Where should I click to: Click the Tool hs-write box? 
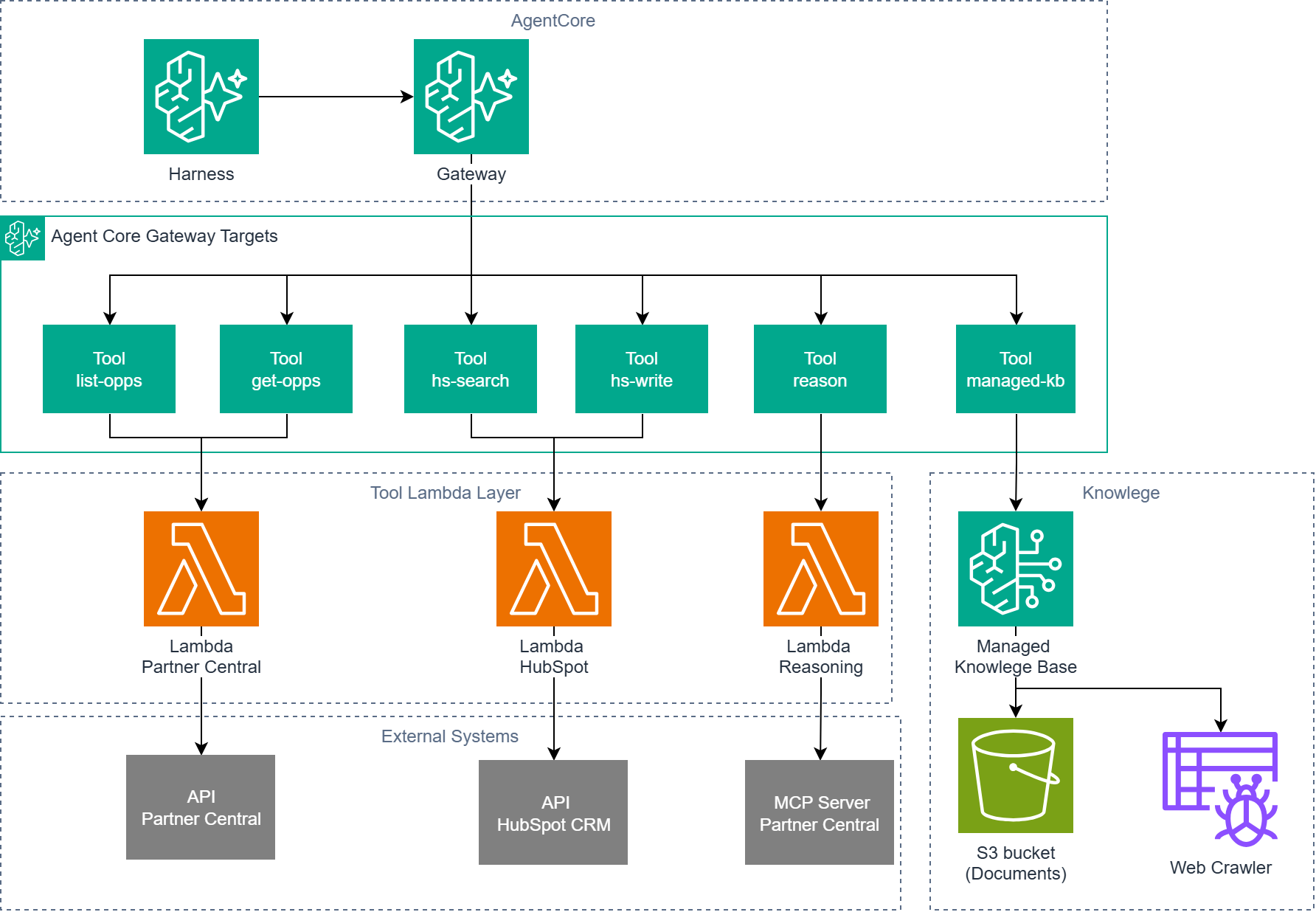[642, 369]
